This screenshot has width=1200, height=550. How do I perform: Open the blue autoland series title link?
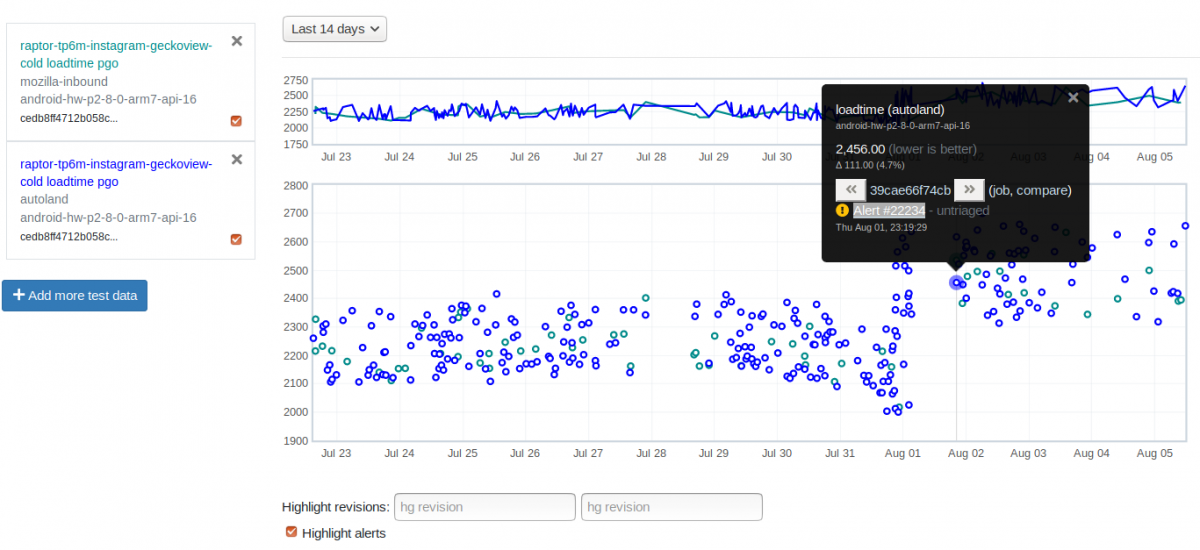pos(116,172)
